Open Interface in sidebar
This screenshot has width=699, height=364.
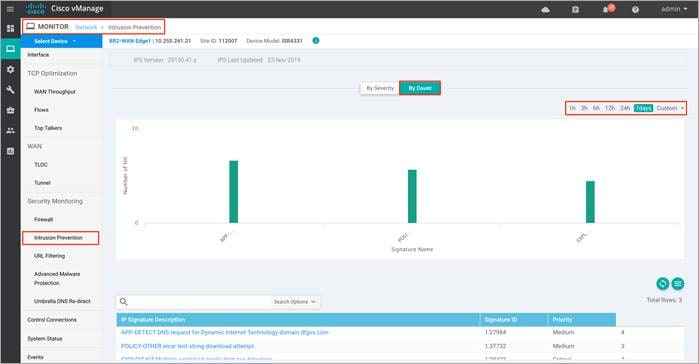(x=38, y=55)
